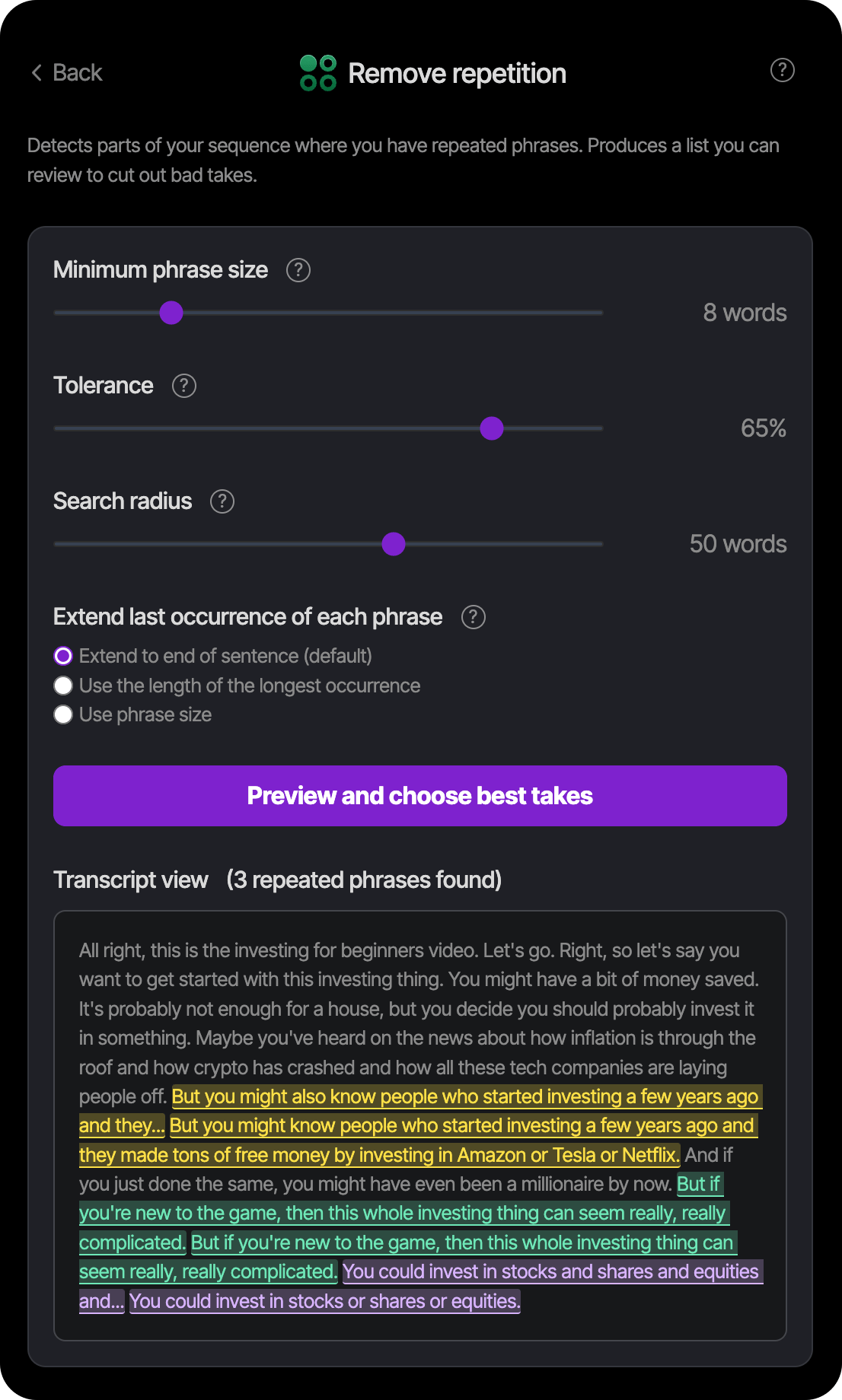
Task: Click the Tolerance slider handle
Action: point(492,428)
